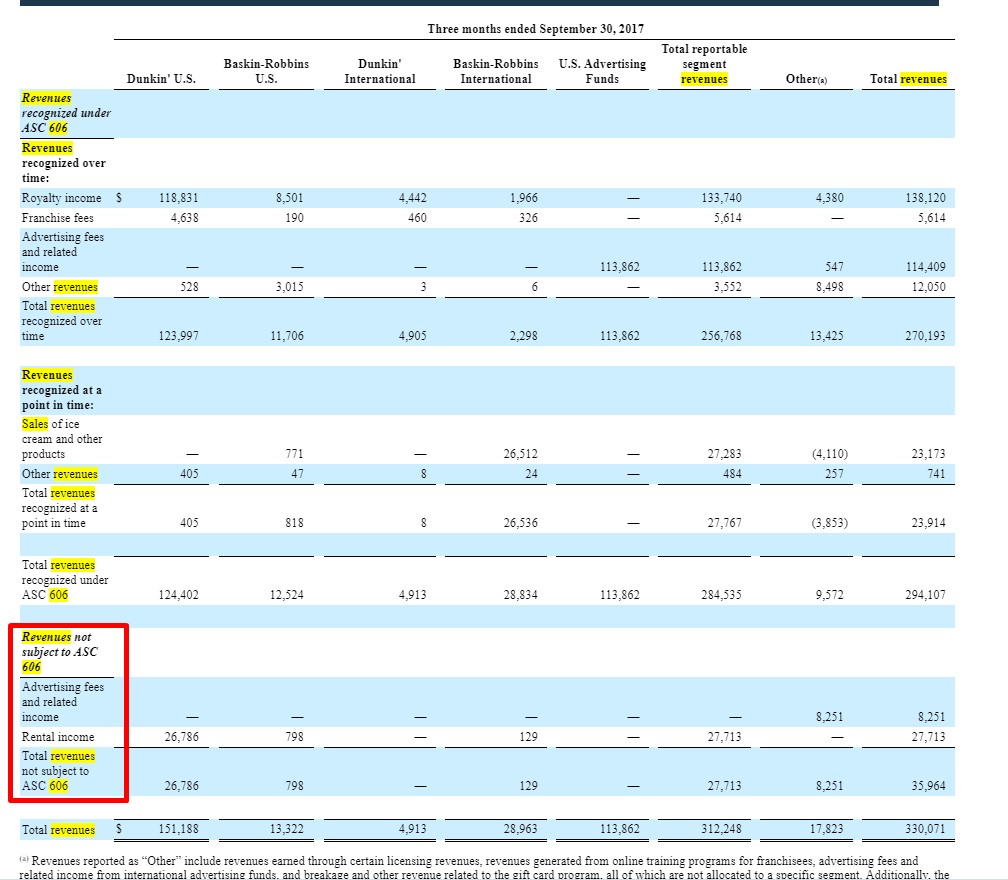Viewport: 1008px width, 880px height.
Task: Select the royalty income total 138,120
Action: tap(925, 198)
